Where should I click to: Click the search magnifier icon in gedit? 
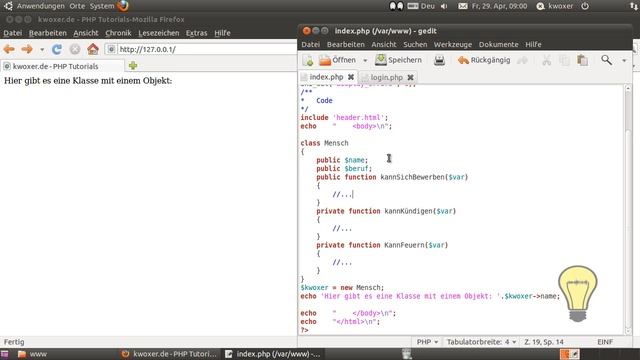click(x=607, y=60)
